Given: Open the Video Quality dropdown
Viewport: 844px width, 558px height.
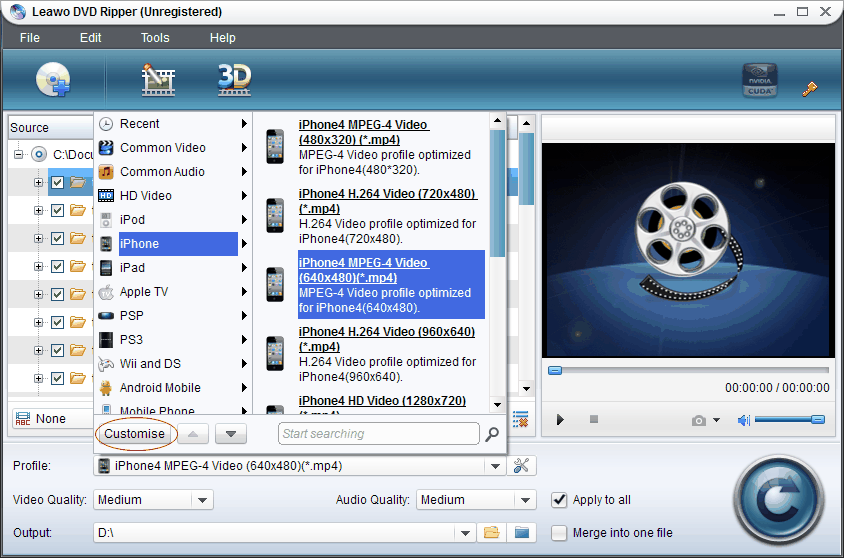Looking at the screenshot, I should point(202,500).
